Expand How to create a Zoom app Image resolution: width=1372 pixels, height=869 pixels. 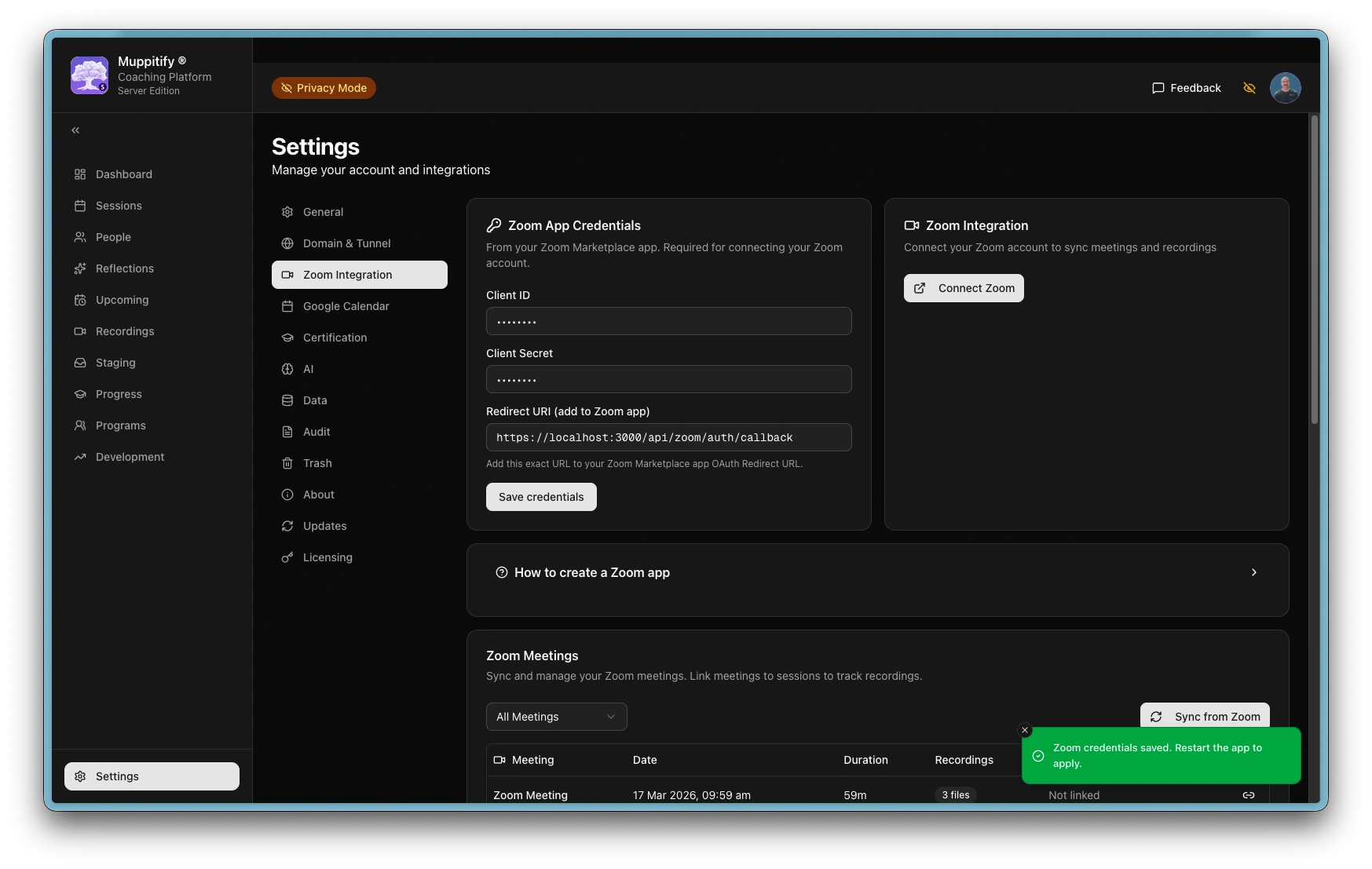click(x=877, y=573)
